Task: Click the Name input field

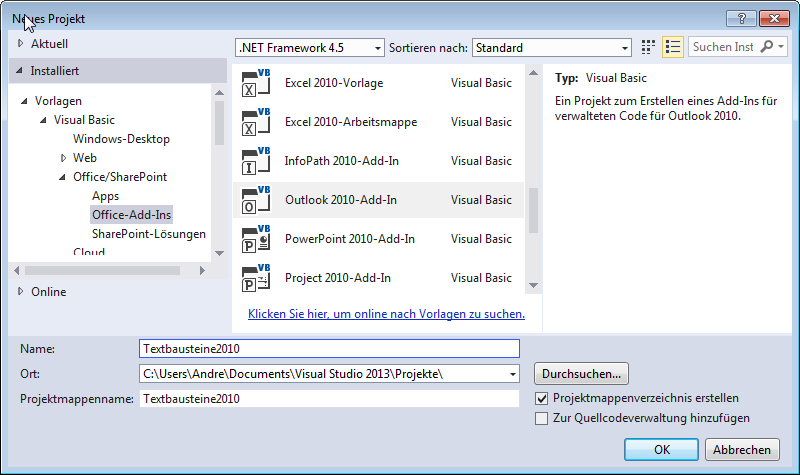Action: (329, 349)
